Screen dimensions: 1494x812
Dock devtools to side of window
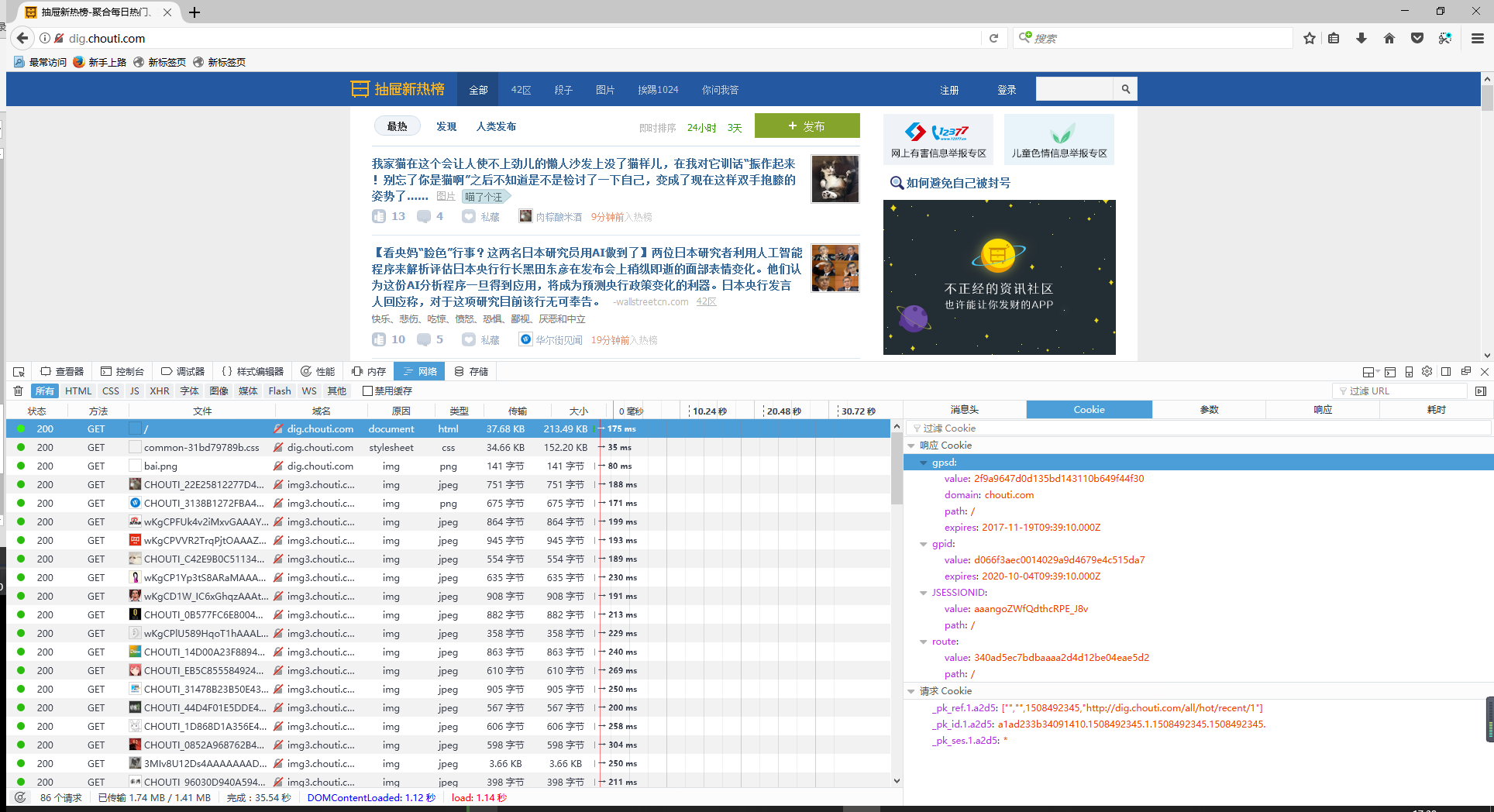(x=1446, y=371)
